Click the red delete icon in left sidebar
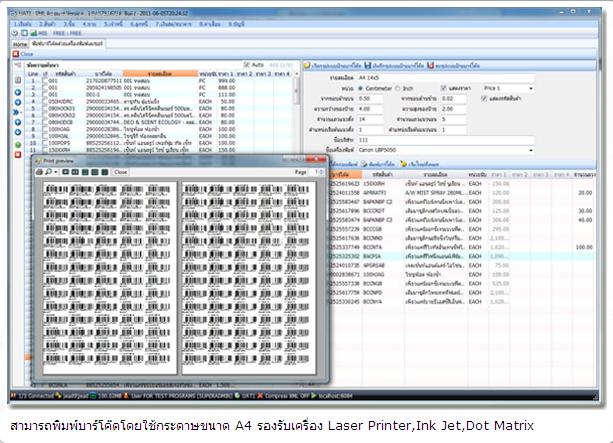 [x=17, y=156]
